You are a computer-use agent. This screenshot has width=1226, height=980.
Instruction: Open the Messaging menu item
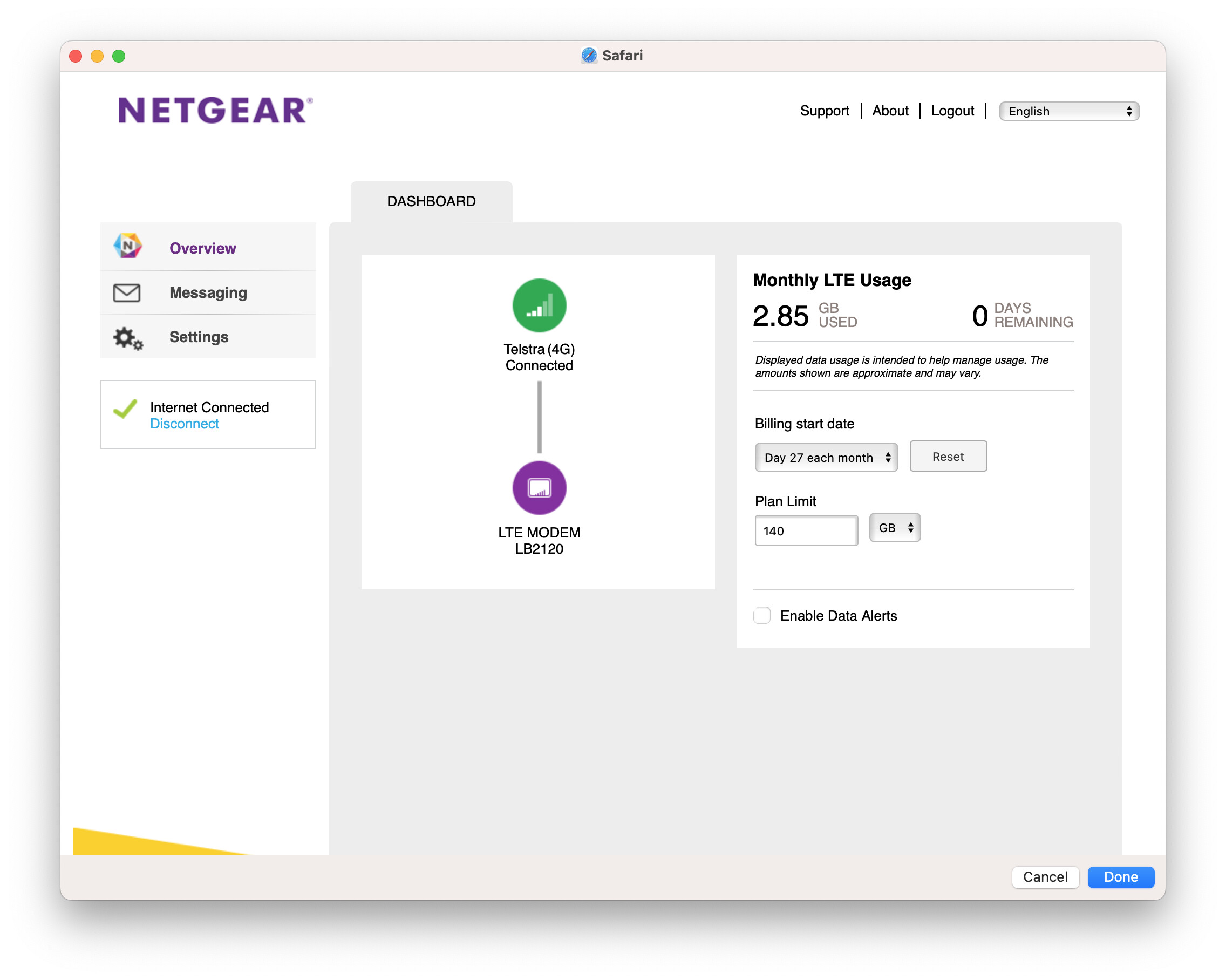click(x=208, y=292)
